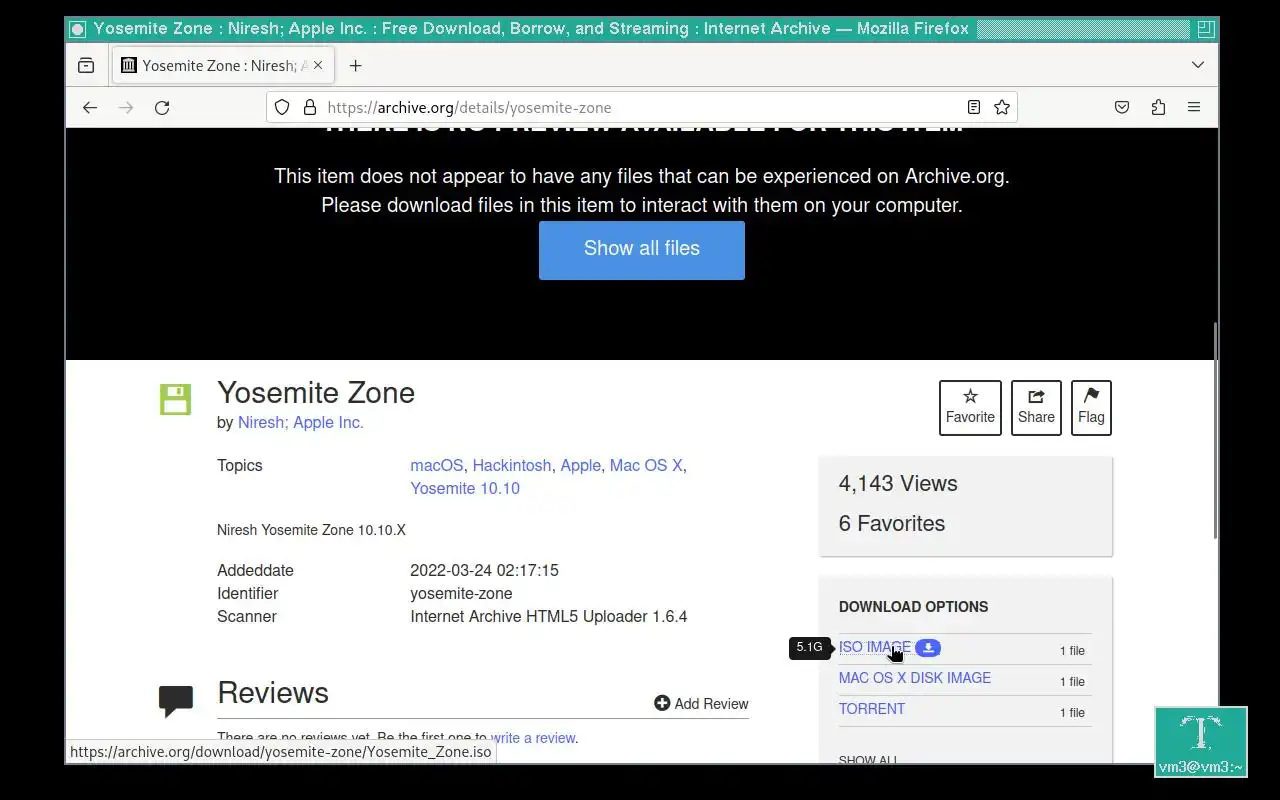The height and width of the screenshot is (800, 1280).
Task: Click the site security padlock icon
Action: point(309,107)
